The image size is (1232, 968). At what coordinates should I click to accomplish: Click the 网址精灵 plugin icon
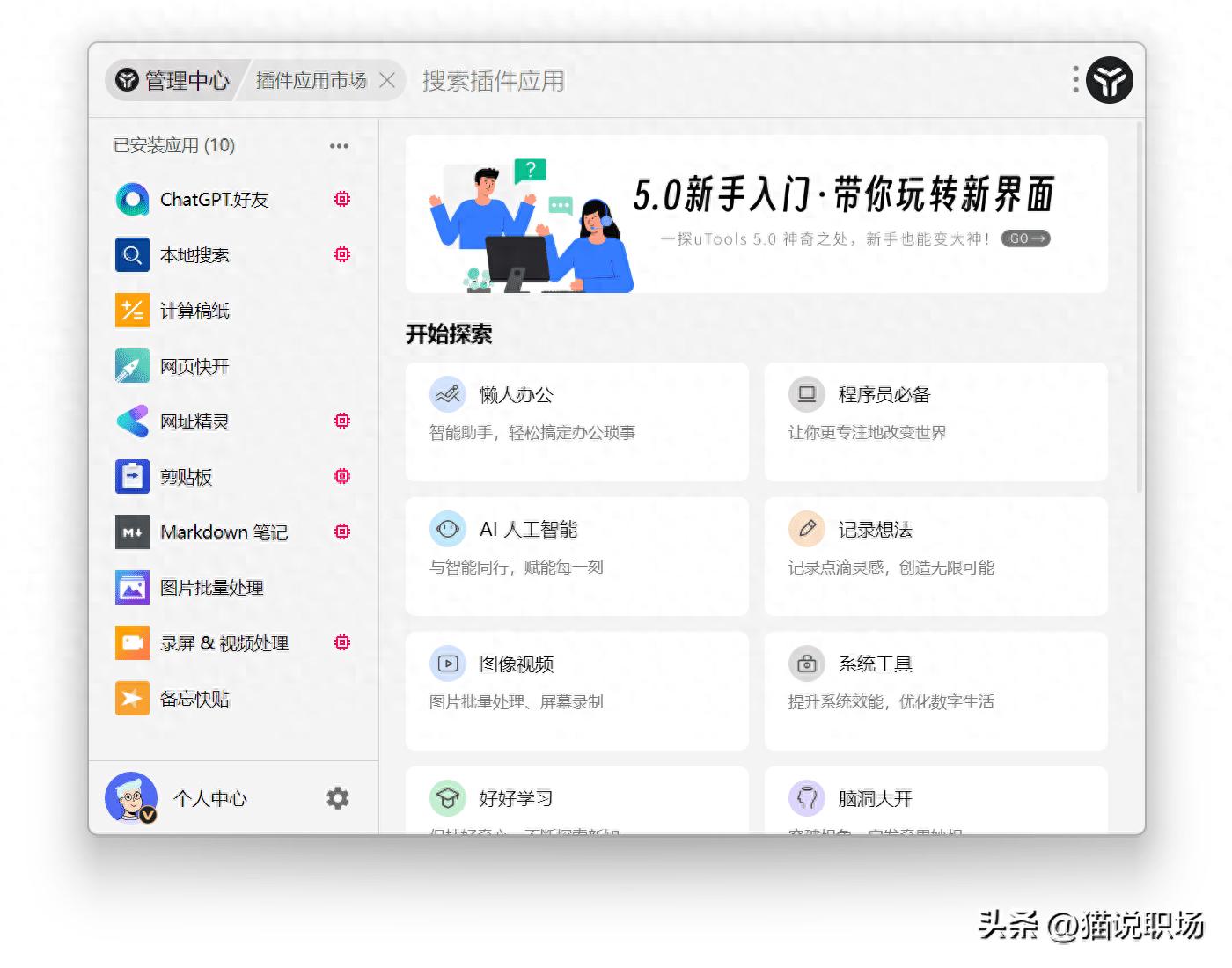click(x=132, y=421)
